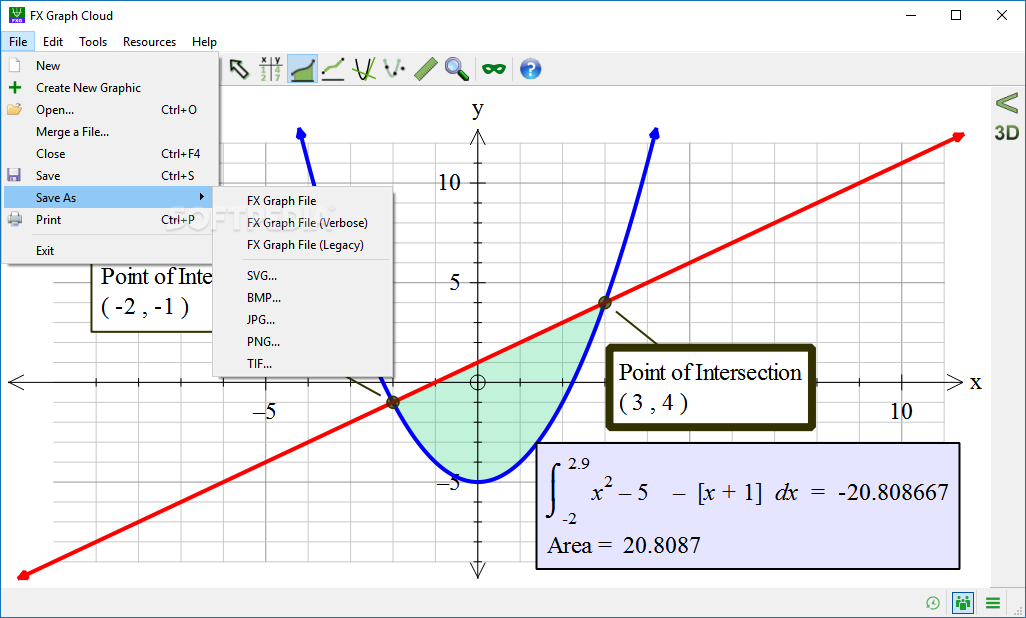Select the tangent line to parabola tool
The image size is (1026, 618).
tap(364, 69)
